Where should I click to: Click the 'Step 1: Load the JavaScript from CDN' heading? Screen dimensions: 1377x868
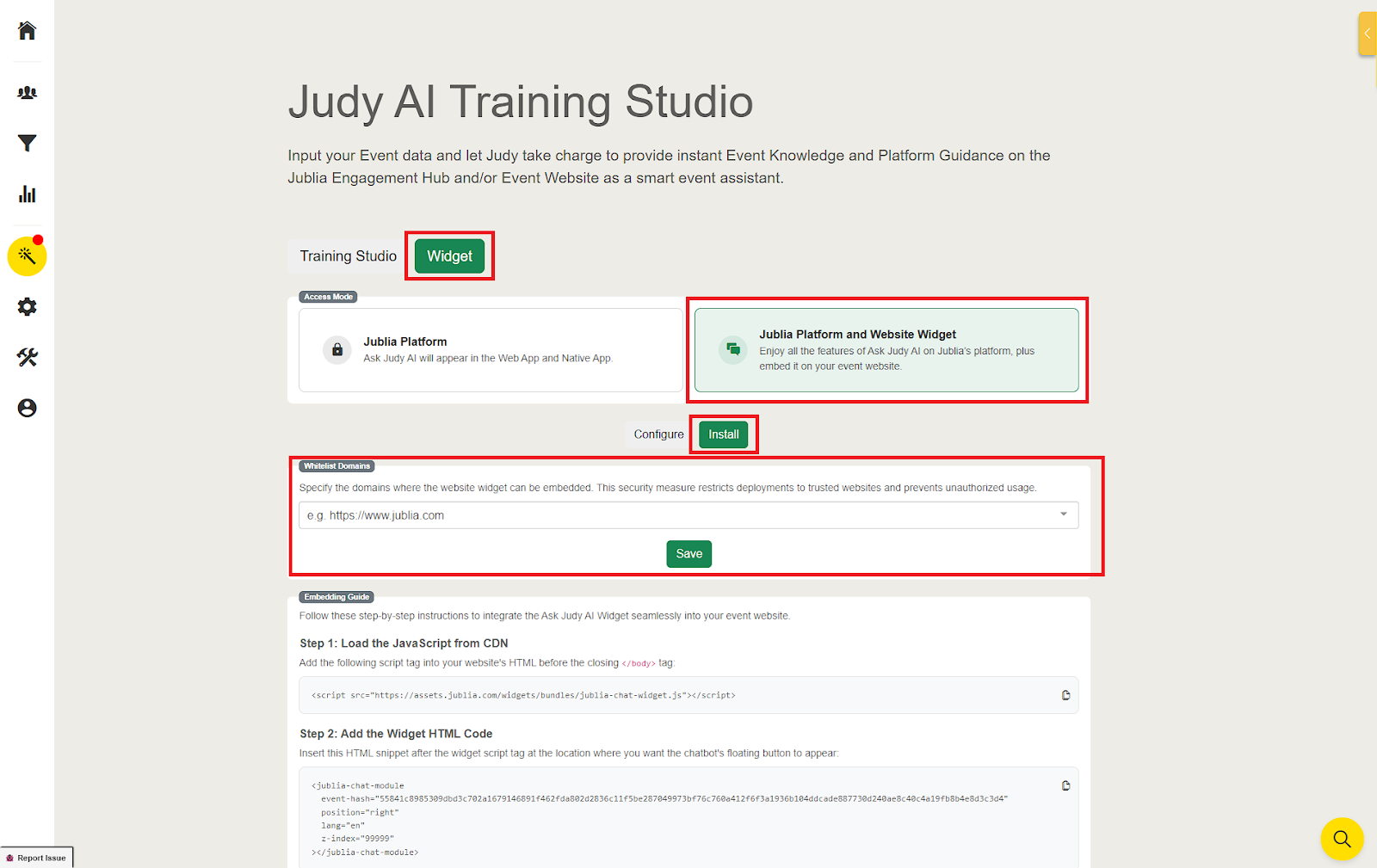(404, 643)
